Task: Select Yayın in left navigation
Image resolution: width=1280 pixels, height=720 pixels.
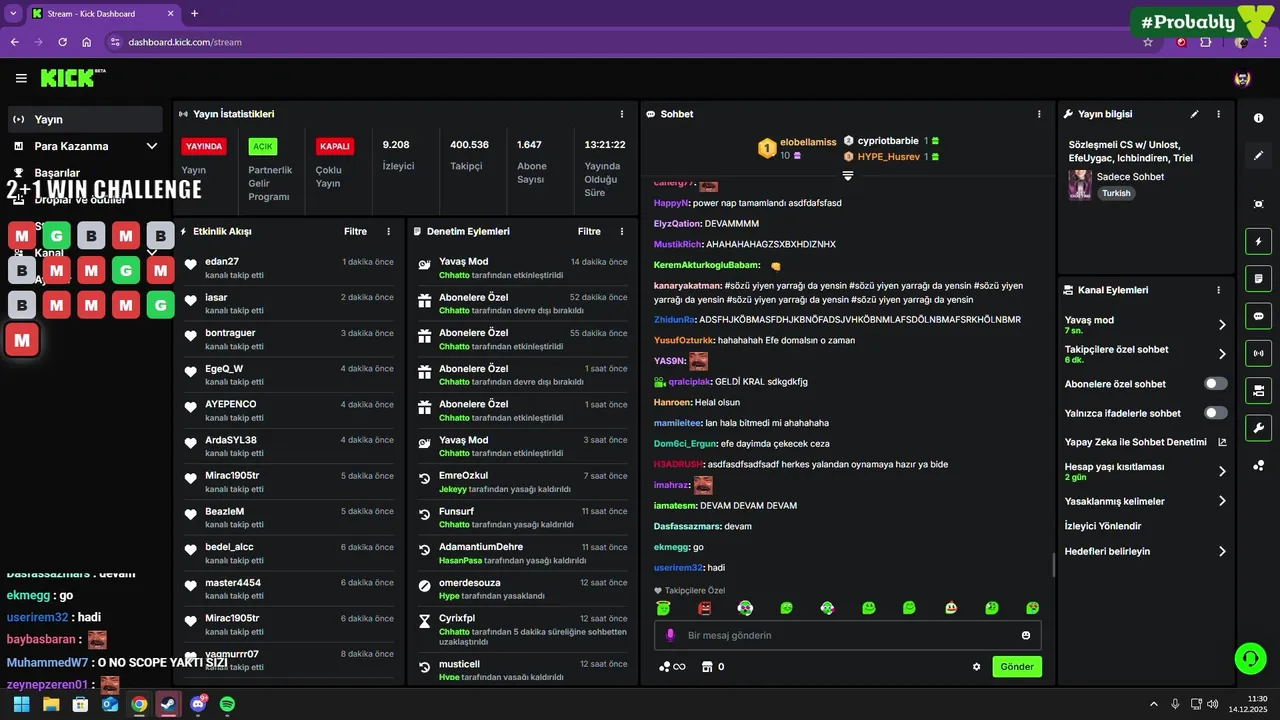Action: tap(85, 119)
